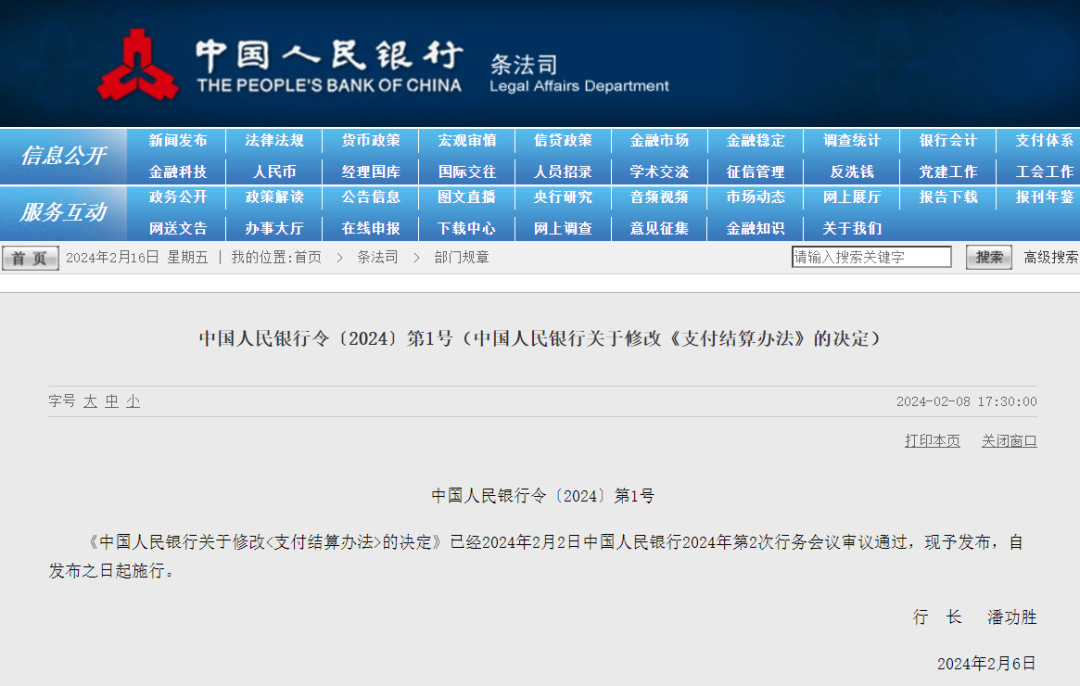Open the 法律法规 section

coord(273,141)
